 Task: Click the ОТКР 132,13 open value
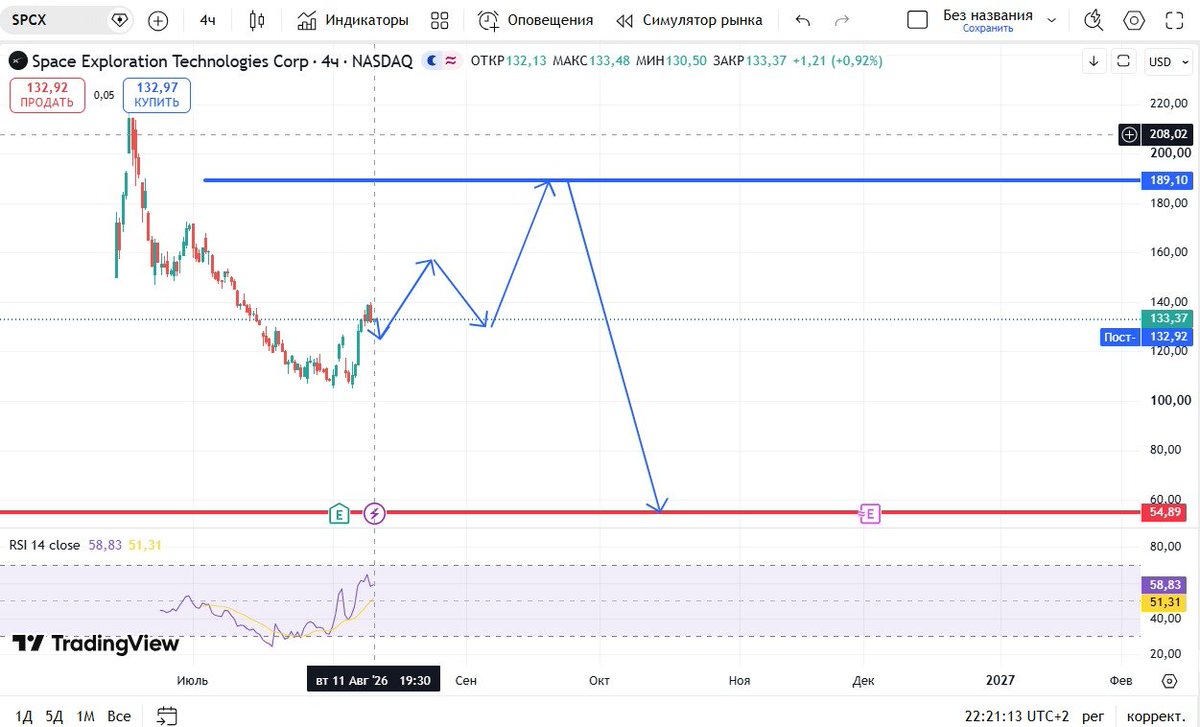[x=508, y=61]
